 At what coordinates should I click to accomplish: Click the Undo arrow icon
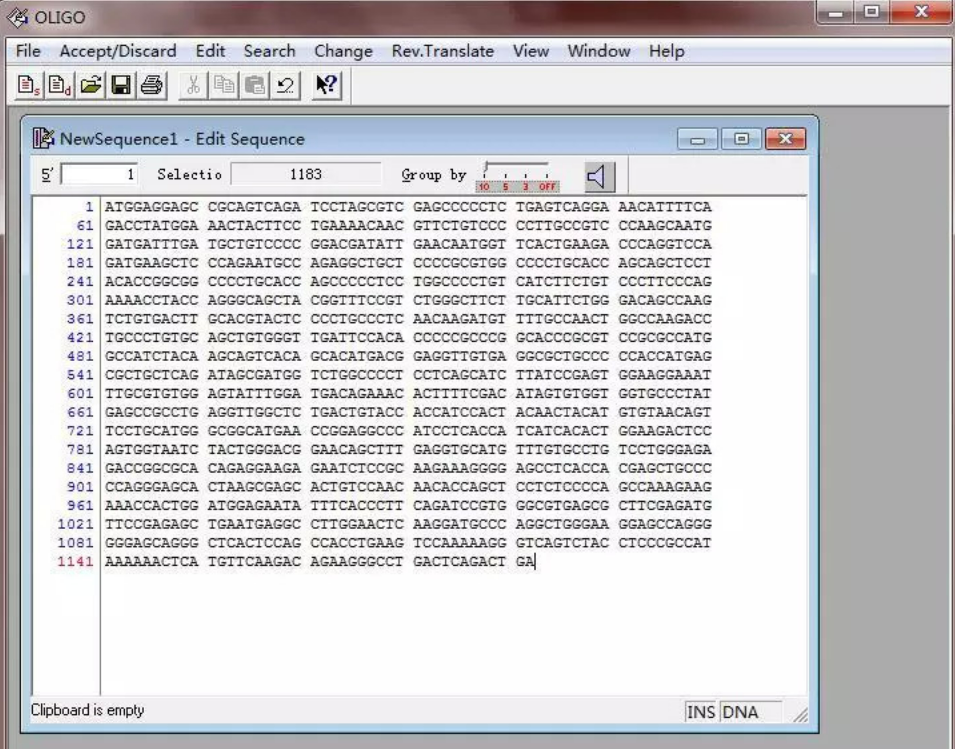[285, 85]
